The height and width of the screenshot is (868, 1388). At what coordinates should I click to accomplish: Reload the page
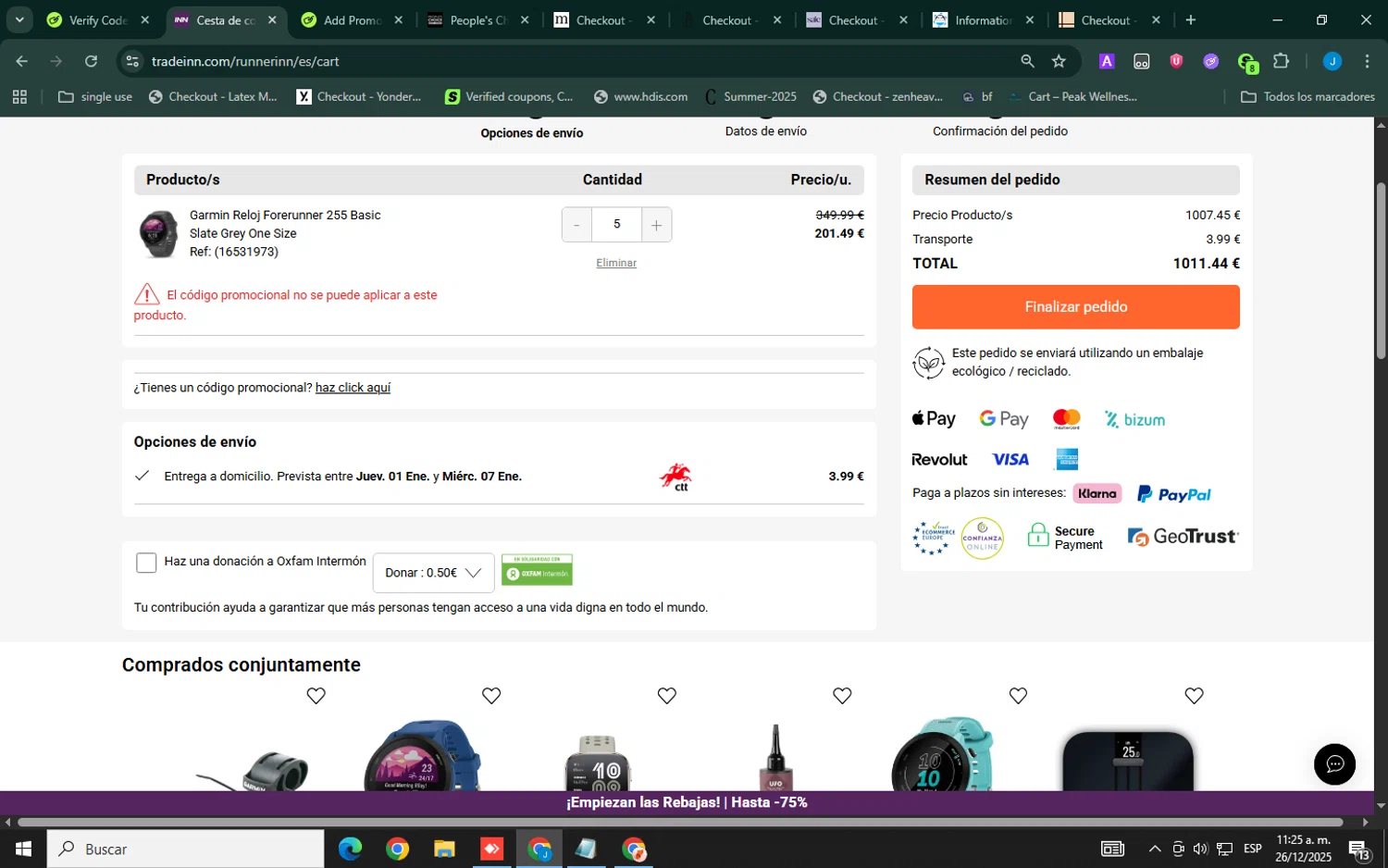(x=91, y=61)
